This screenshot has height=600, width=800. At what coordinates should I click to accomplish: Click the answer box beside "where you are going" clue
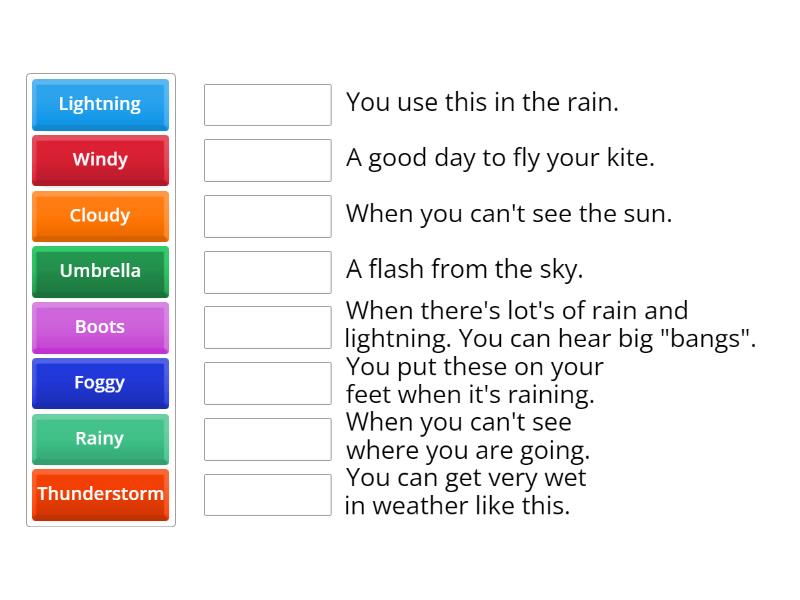pos(267,437)
